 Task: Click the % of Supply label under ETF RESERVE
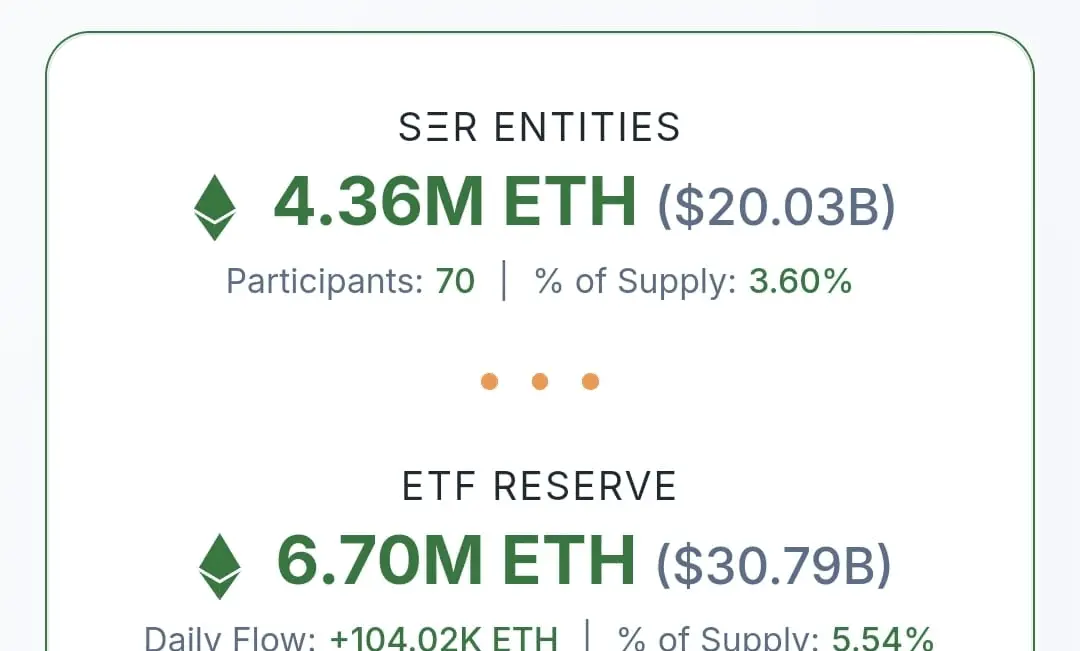718,639
